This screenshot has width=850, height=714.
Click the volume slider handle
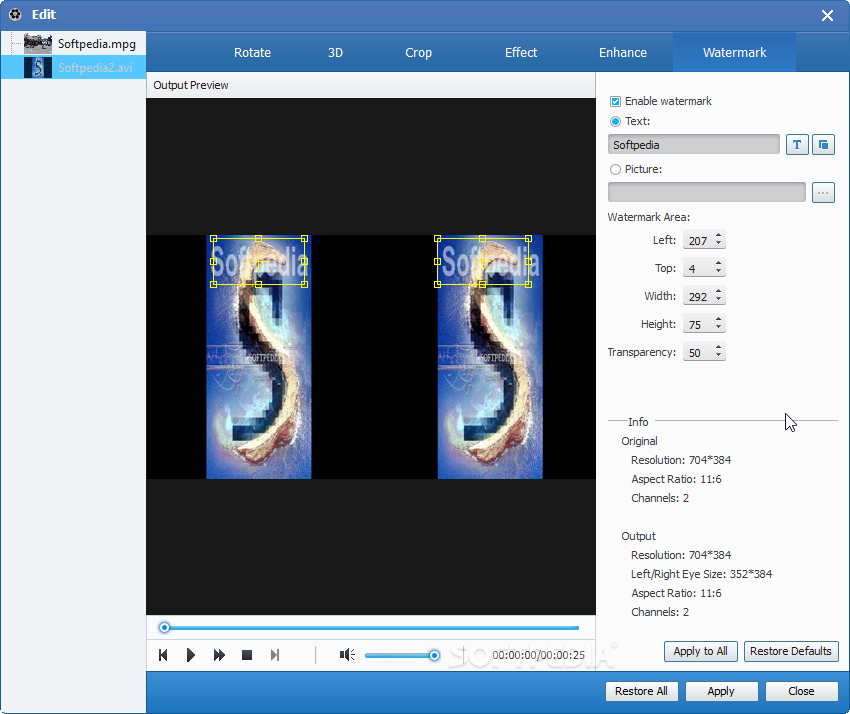pos(434,655)
